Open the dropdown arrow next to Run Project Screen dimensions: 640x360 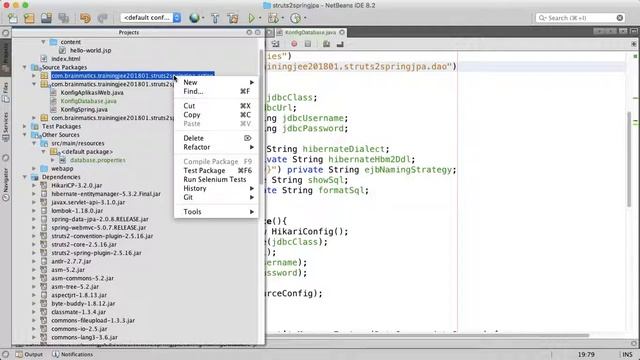pos(260,18)
